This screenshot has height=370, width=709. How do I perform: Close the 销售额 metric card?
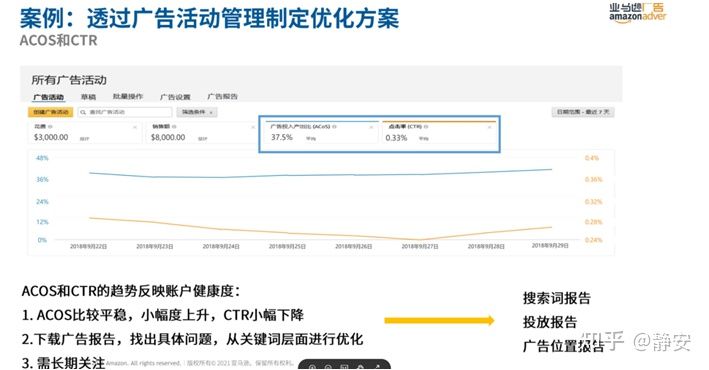coord(252,128)
